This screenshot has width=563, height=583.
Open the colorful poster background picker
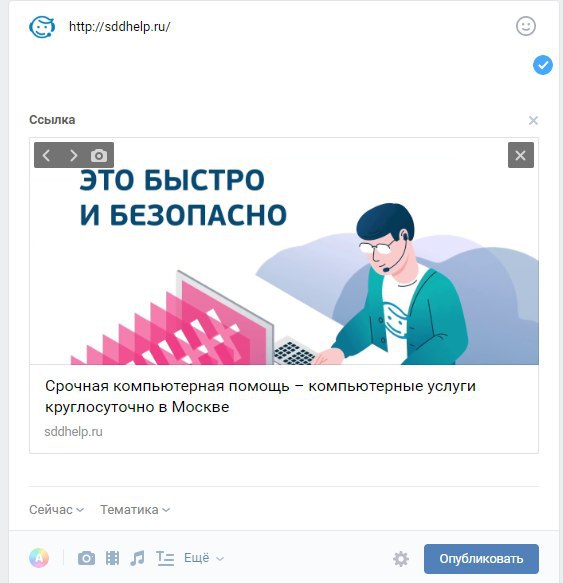[x=39, y=558]
